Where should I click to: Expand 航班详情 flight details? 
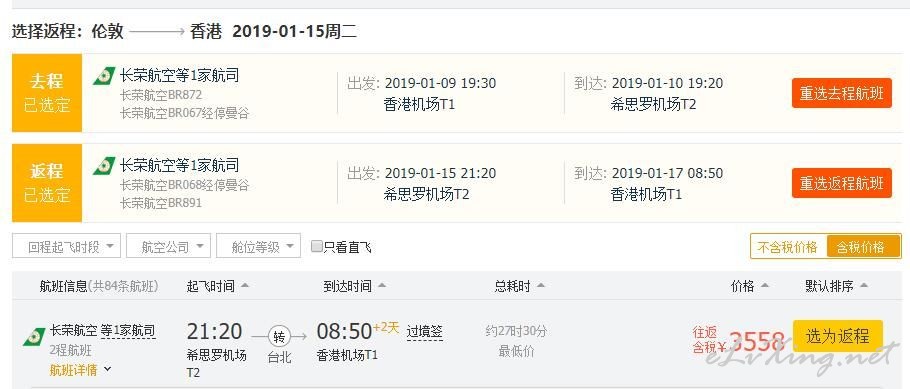pyautogui.click(x=81, y=369)
